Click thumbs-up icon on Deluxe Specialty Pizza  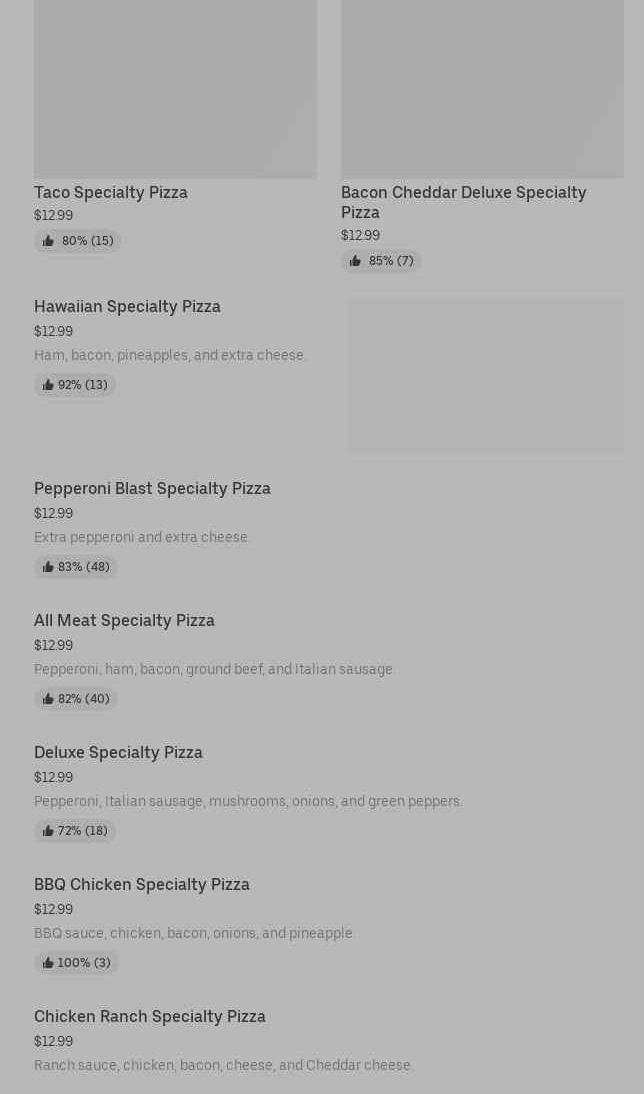48,831
